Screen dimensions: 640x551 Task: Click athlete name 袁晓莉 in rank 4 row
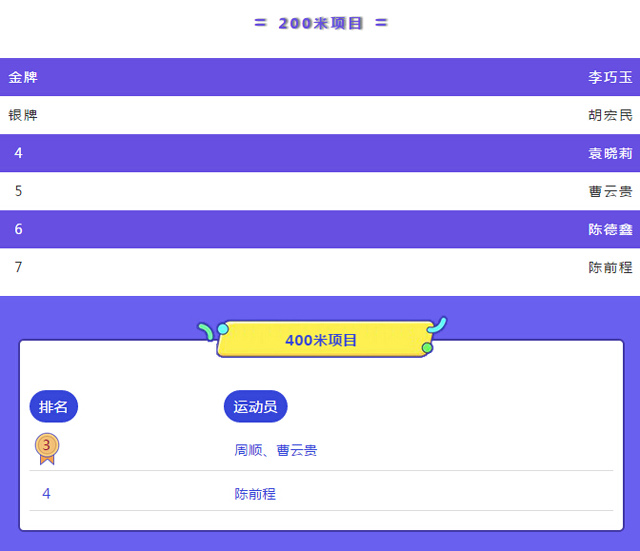click(x=610, y=153)
